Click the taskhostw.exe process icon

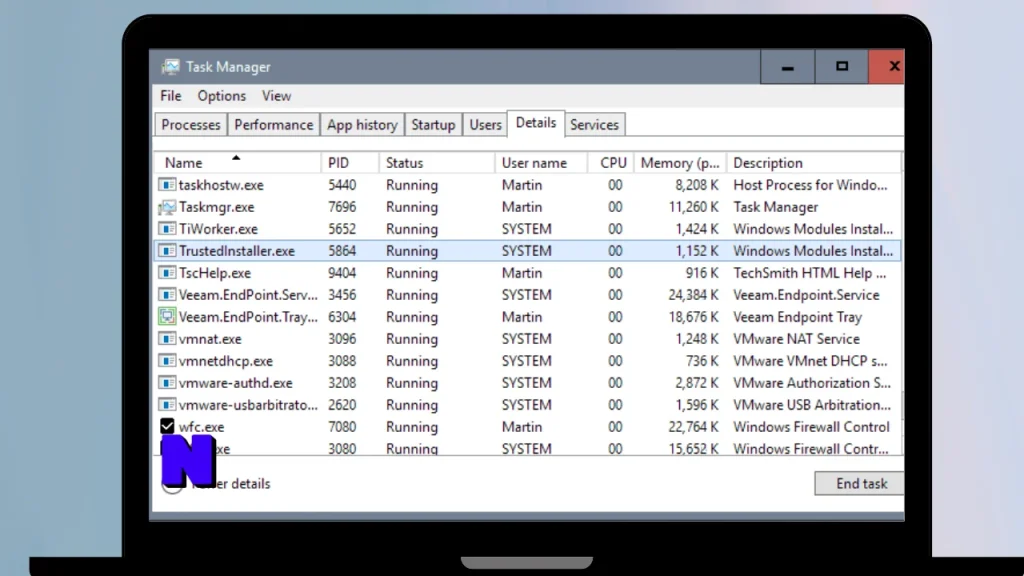(167, 185)
